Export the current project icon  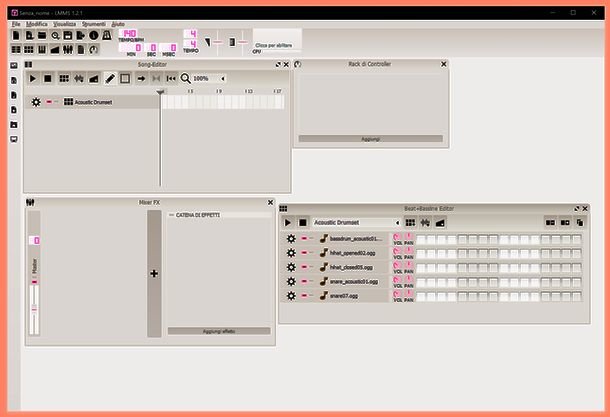[81, 35]
